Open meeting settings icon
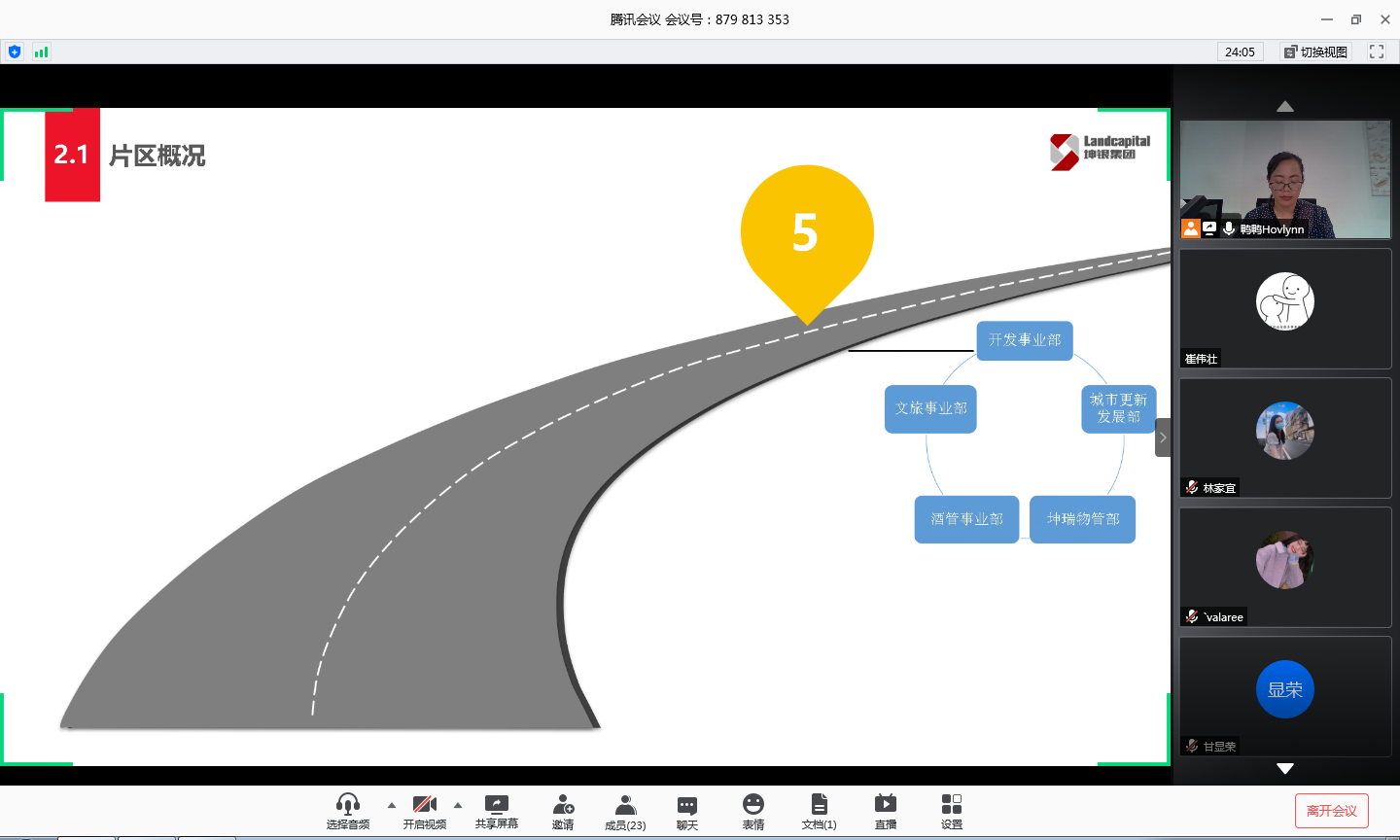Image resolution: width=1400 pixels, height=840 pixels. tap(951, 805)
